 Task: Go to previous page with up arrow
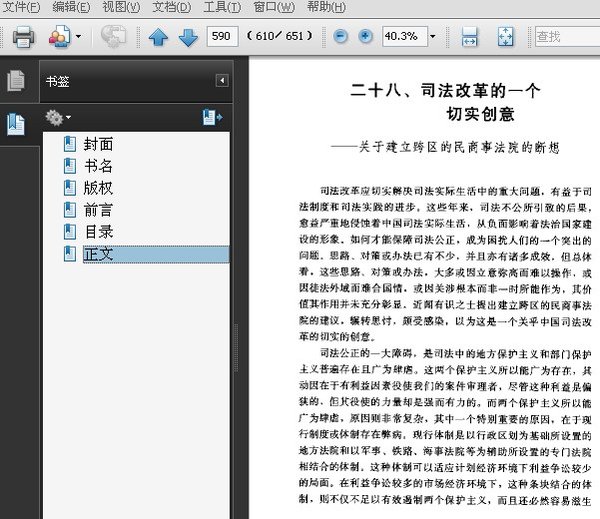[158, 37]
